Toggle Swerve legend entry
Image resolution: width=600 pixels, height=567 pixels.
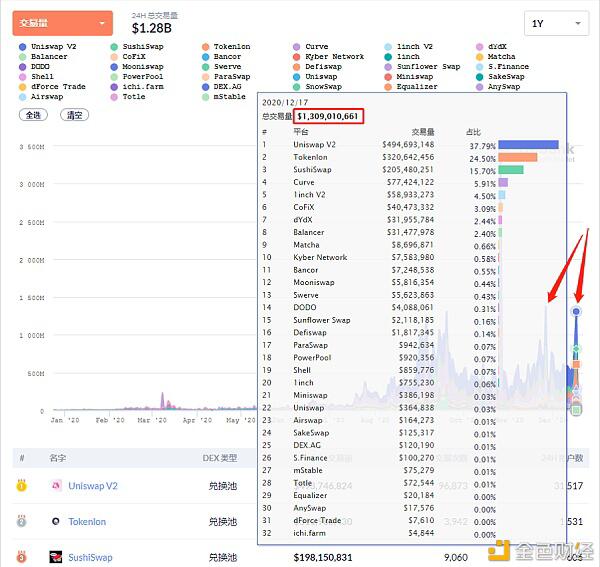click(x=222, y=67)
